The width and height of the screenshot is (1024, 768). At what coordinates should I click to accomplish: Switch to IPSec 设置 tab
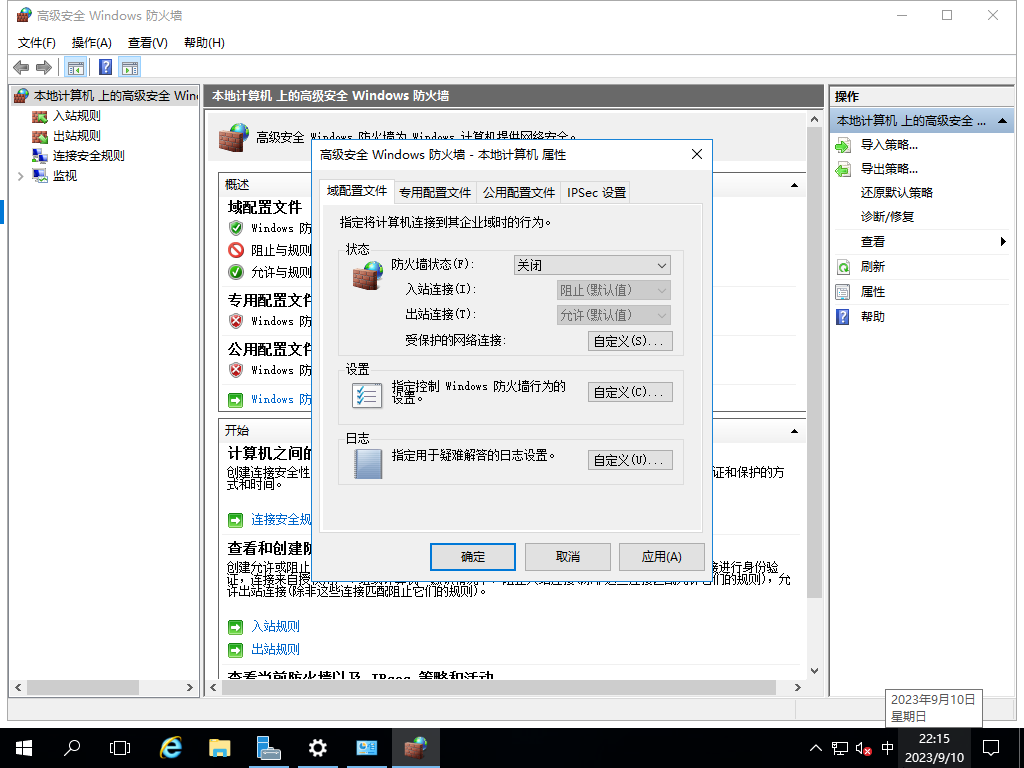point(596,193)
